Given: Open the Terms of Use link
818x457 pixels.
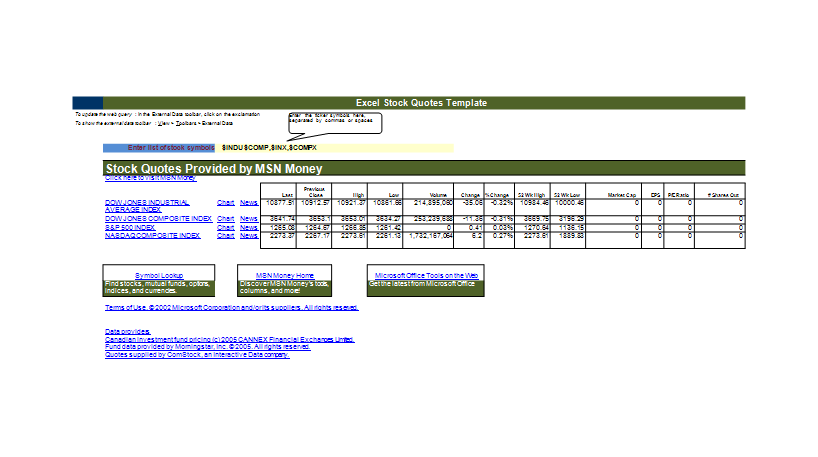Looking at the screenshot, I should (x=232, y=307).
